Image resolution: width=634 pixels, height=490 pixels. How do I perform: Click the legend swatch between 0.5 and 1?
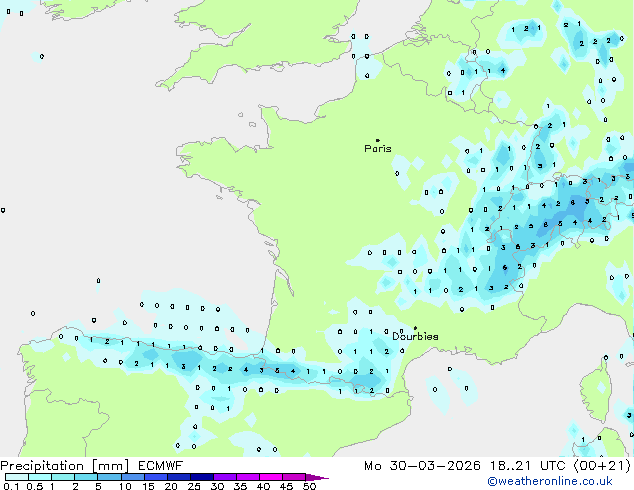tap(40, 477)
